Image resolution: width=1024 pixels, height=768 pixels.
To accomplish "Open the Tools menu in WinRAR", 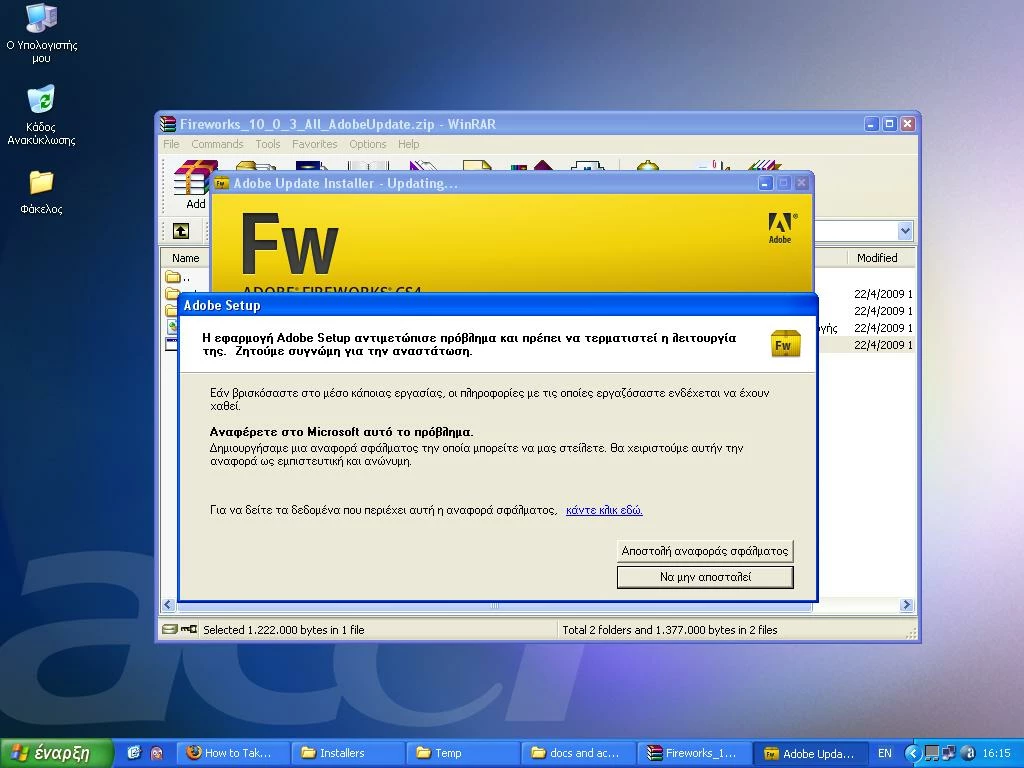I will point(268,144).
